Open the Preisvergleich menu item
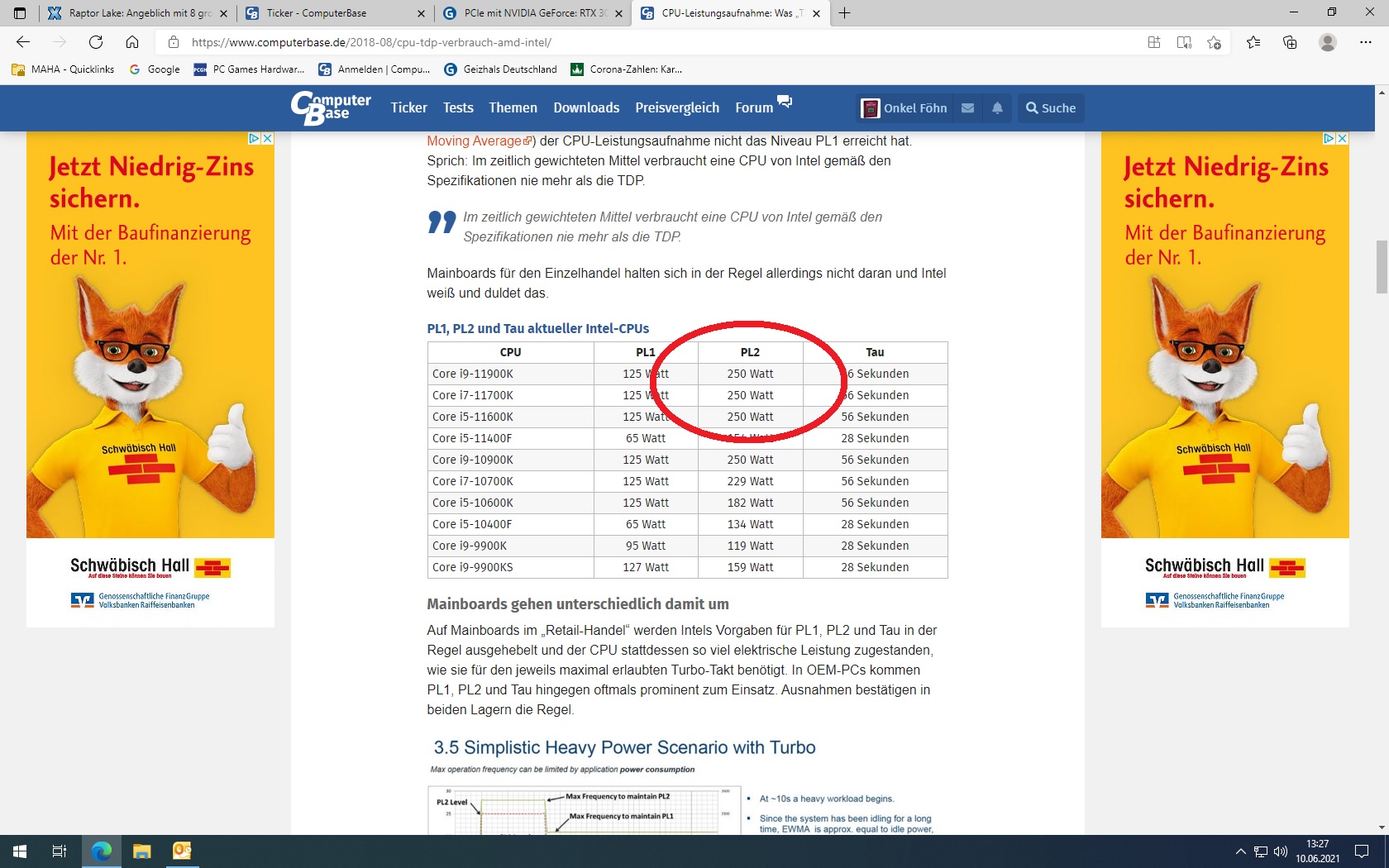The image size is (1389, 868). (x=677, y=107)
